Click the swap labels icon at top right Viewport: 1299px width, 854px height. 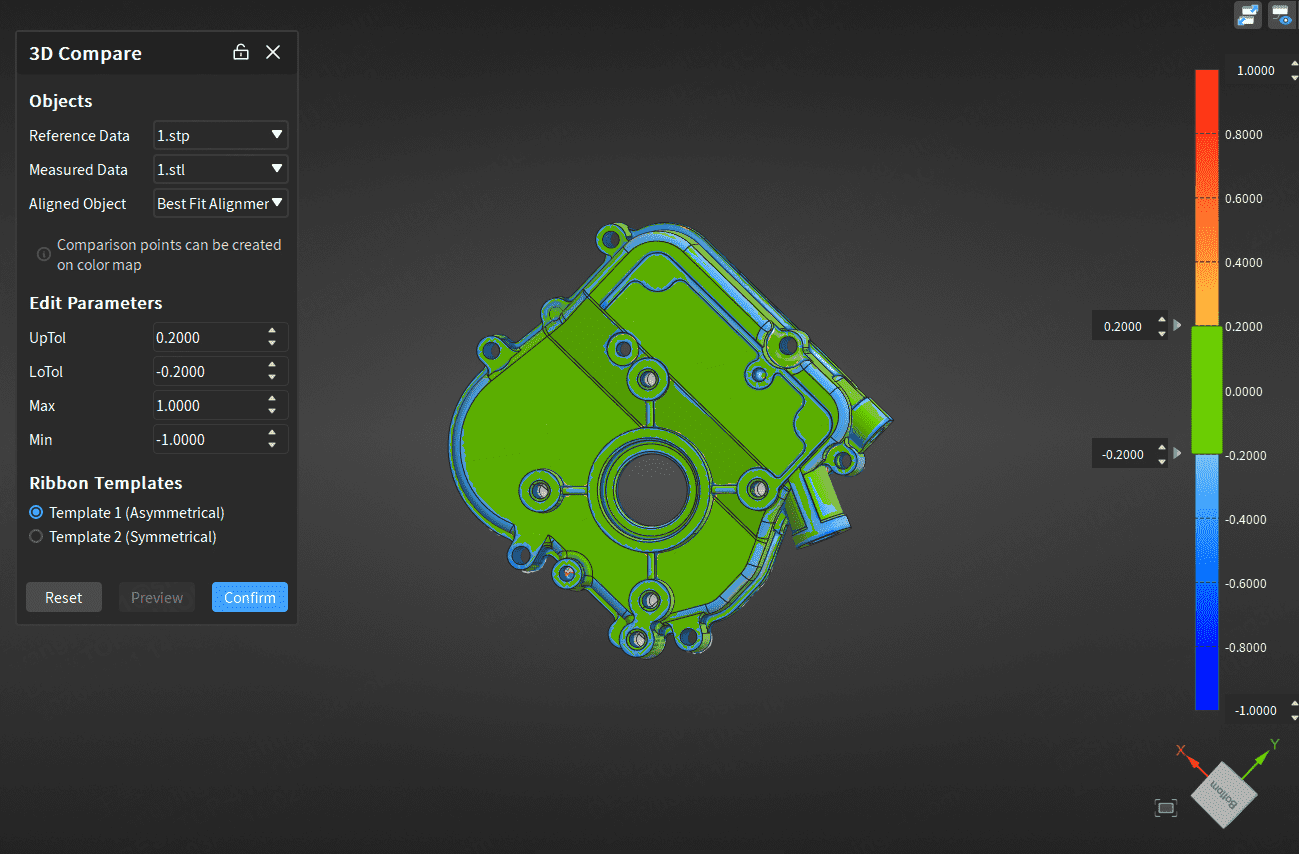[1248, 15]
